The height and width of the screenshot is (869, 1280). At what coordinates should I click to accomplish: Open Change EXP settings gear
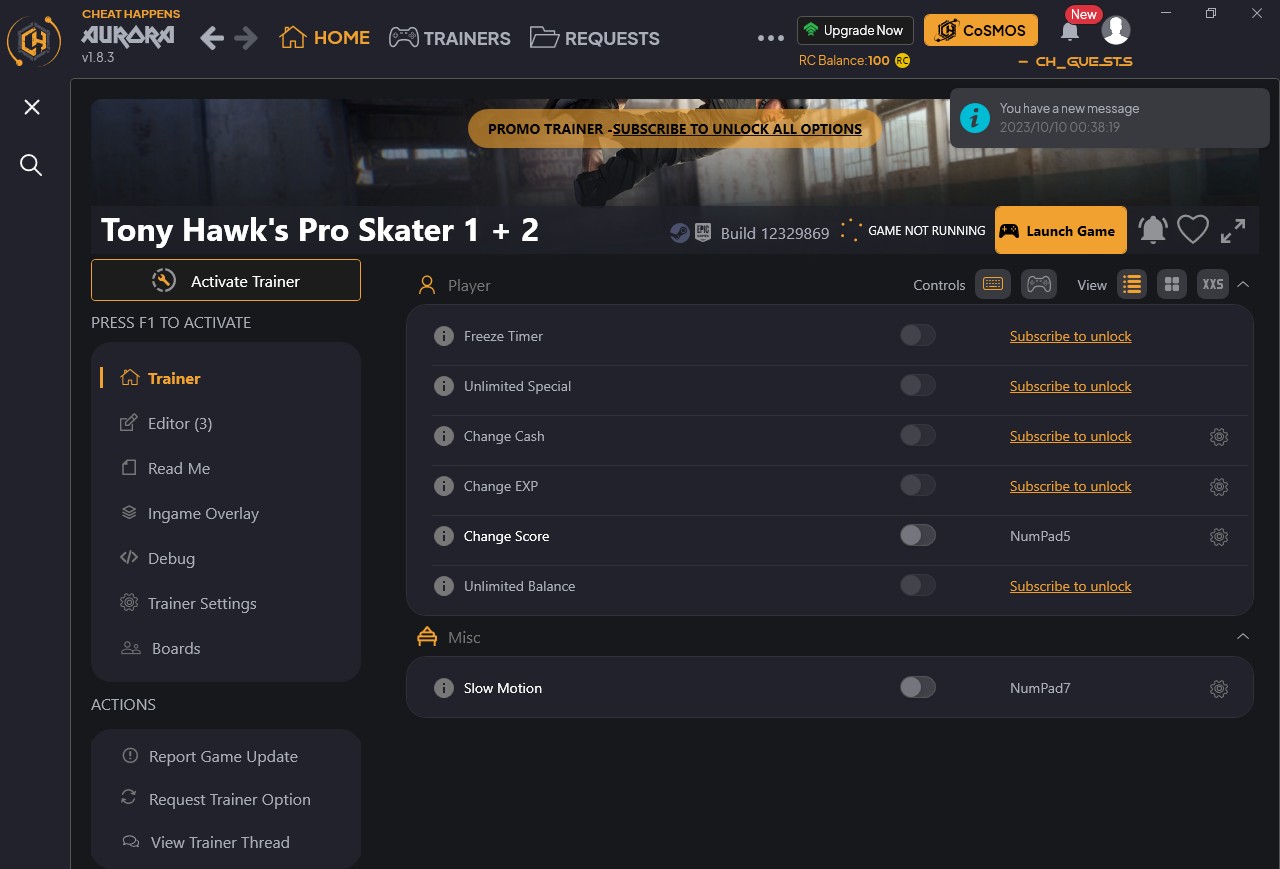[1218, 487]
